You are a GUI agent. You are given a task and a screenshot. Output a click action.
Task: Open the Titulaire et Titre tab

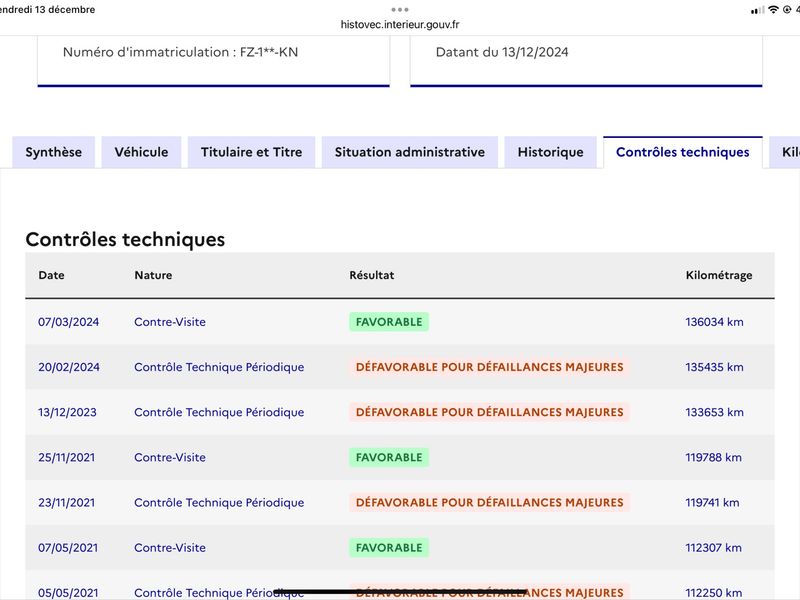coord(252,152)
